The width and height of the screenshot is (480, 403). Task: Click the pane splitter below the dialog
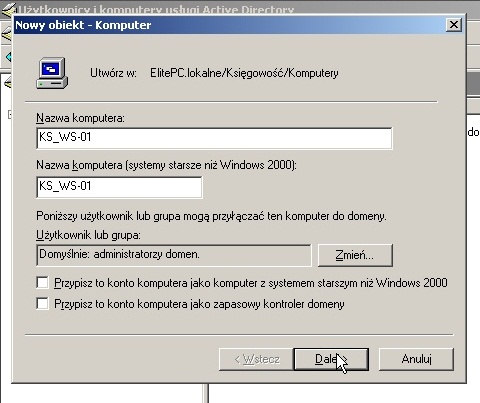coord(205,393)
